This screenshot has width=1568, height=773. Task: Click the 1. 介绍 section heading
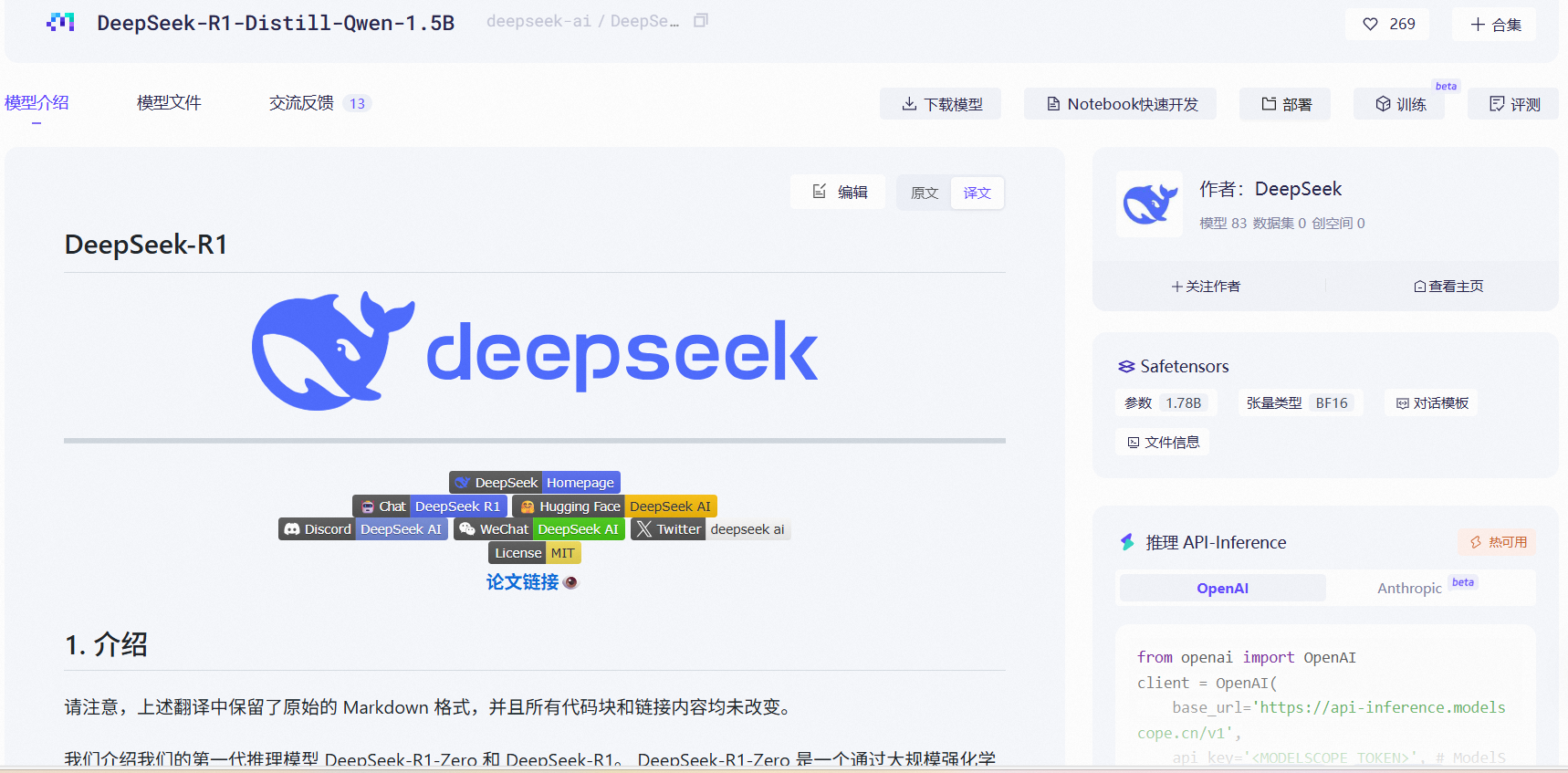coord(106,644)
